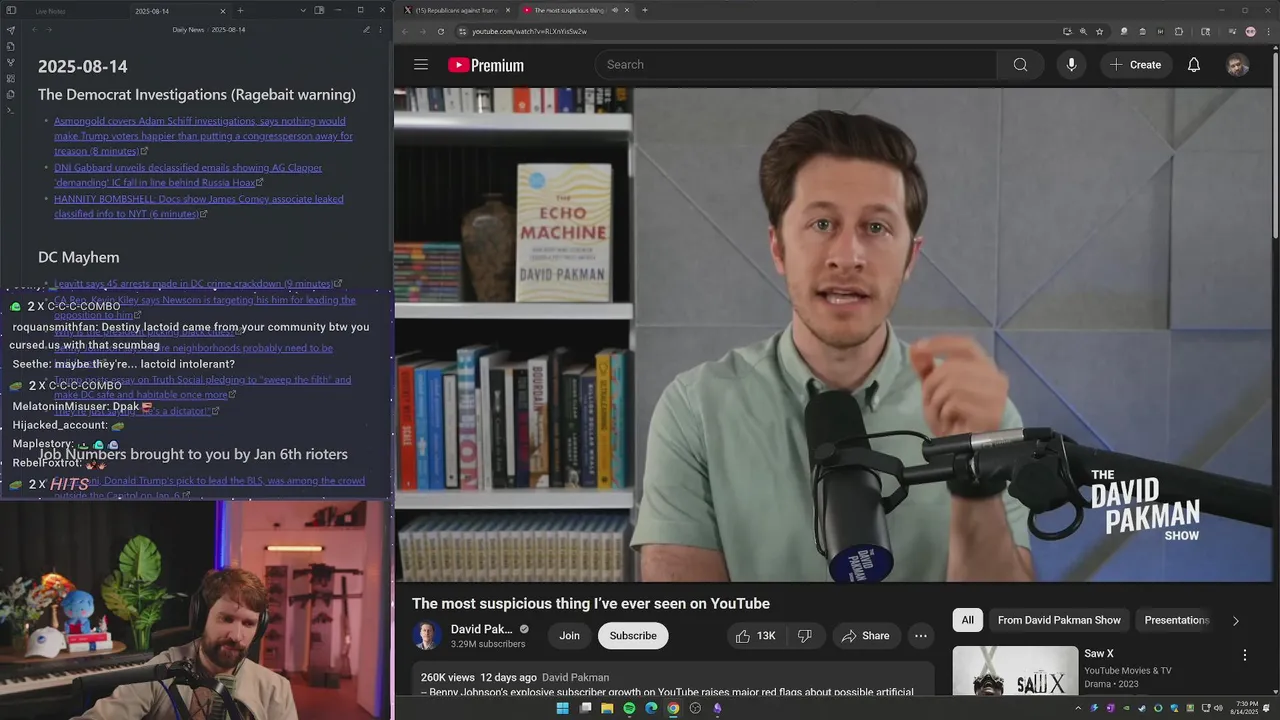Click Join channel membership button
Image resolution: width=1280 pixels, height=720 pixels.
point(569,636)
